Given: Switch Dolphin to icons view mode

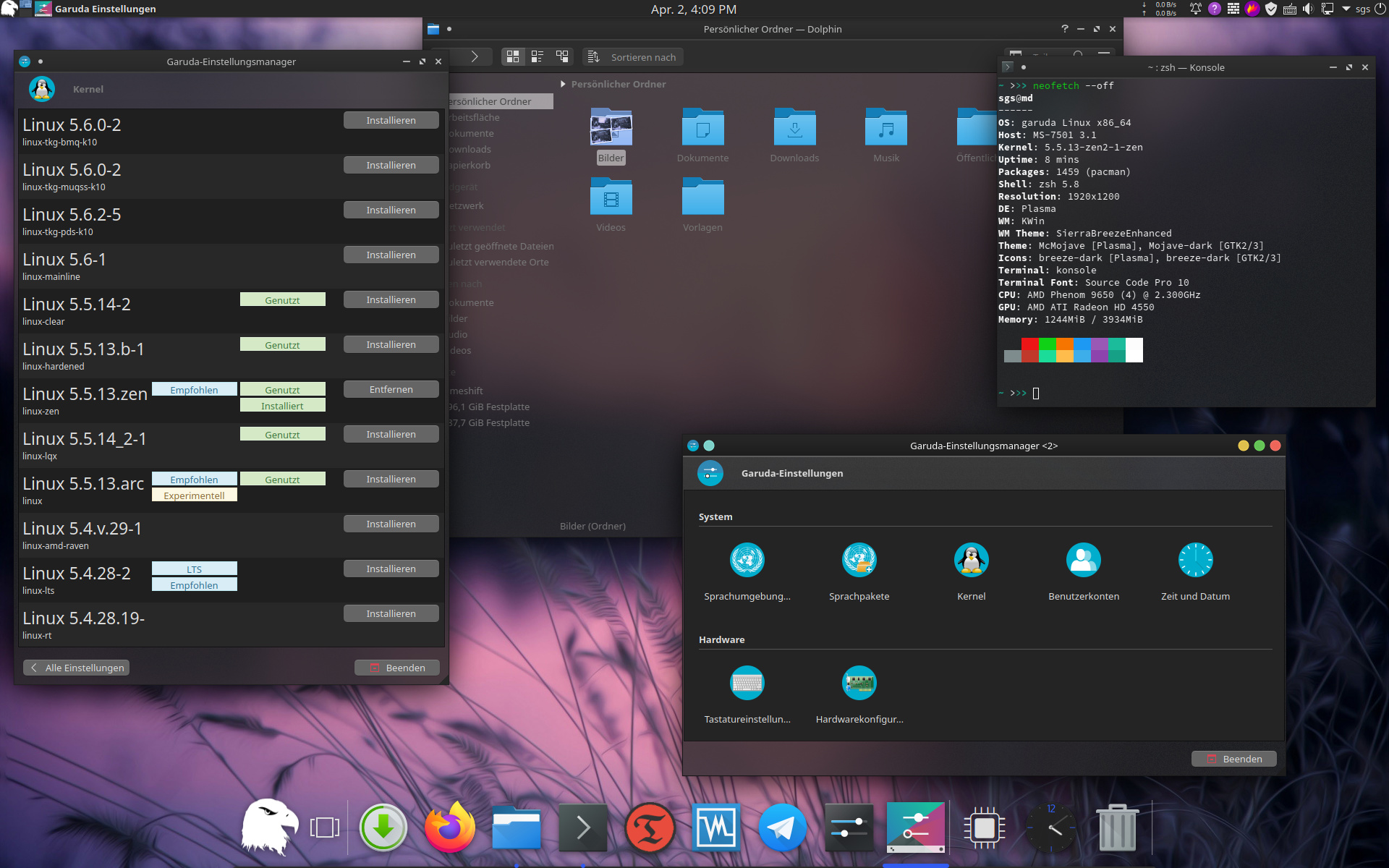Looking at the screenshot, I should click(x=513, y=56).
